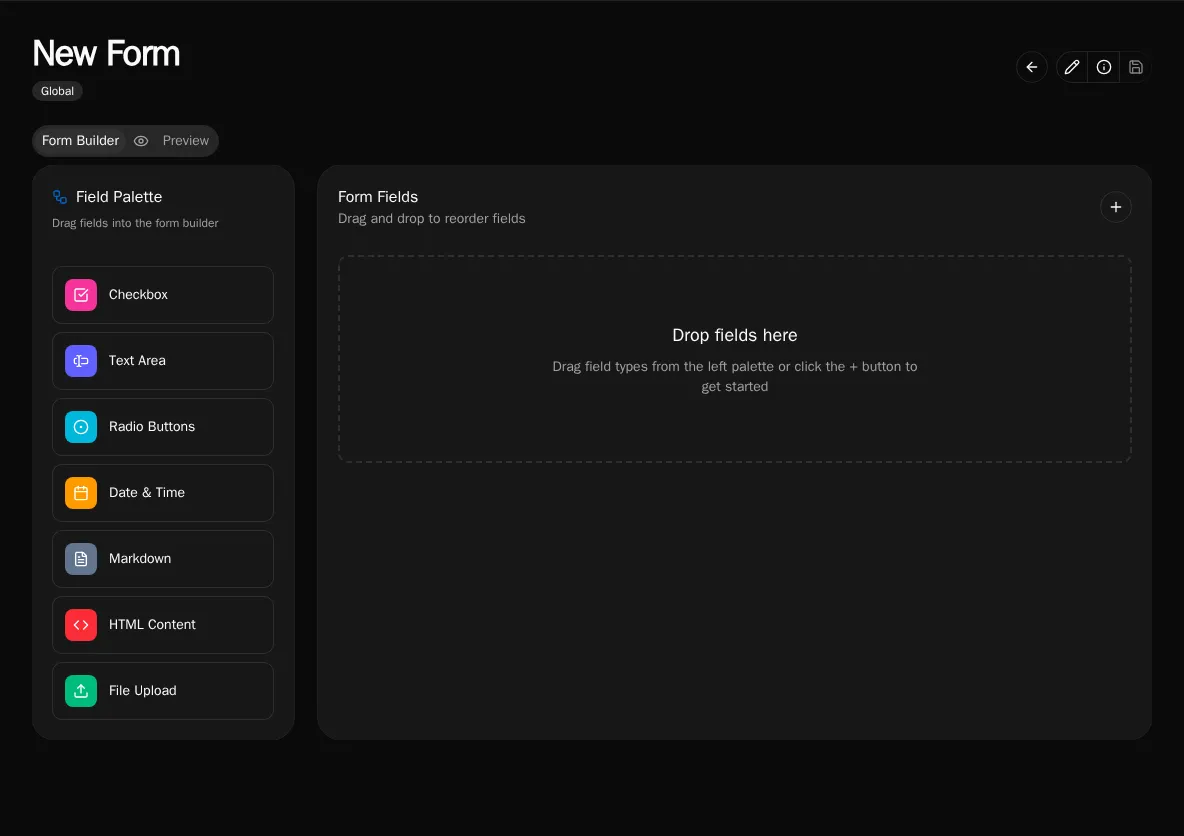Viewport: 1184px width, 836px height.
Task: Click the 'Form Fields' heading text
Action: pos(378,197)
